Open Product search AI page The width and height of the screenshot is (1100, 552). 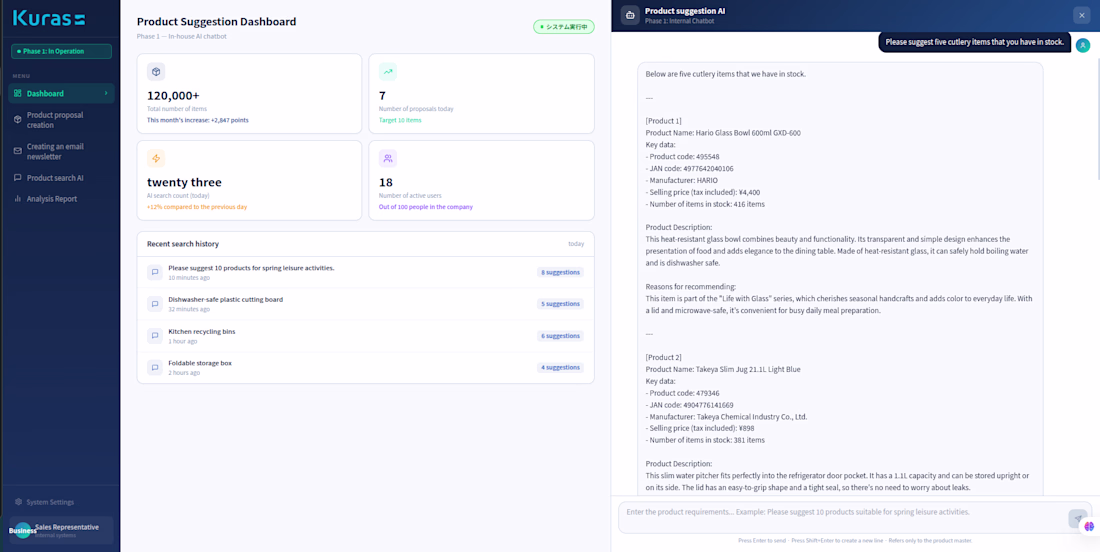click(x=61, y=178)
